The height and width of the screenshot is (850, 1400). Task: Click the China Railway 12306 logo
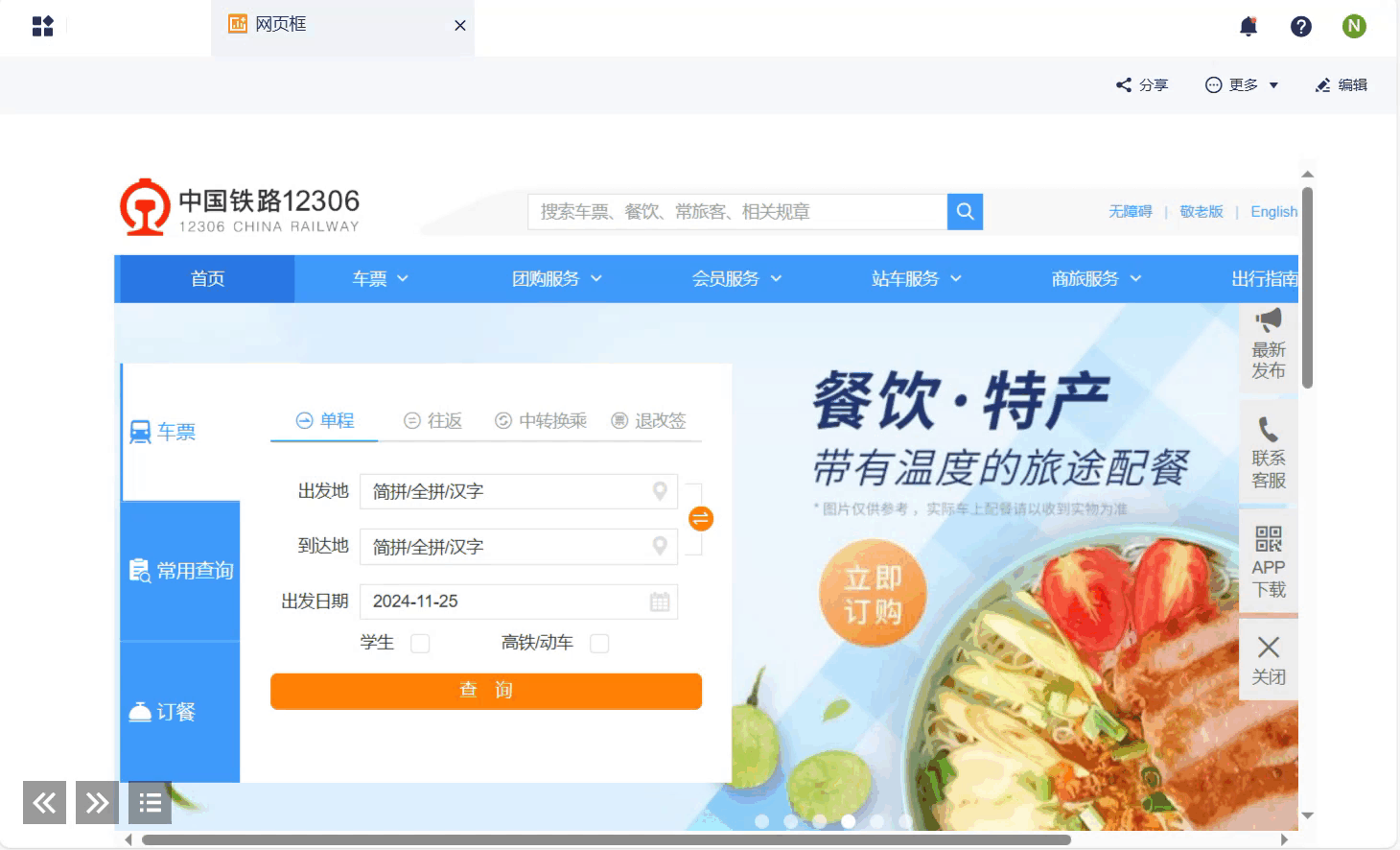pyautogui.click(x=240, y=207)
